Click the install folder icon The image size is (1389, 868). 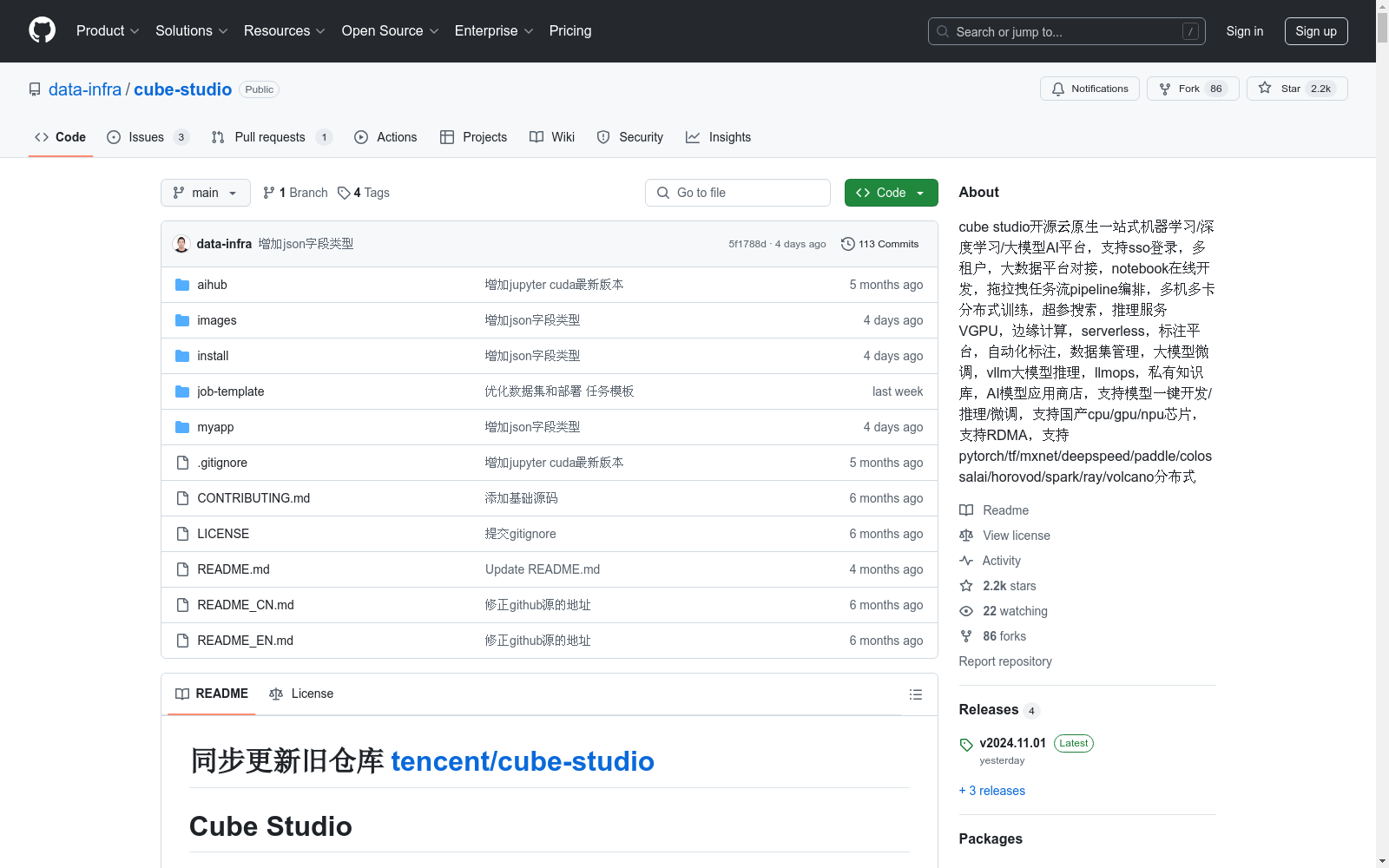point(182,356)
